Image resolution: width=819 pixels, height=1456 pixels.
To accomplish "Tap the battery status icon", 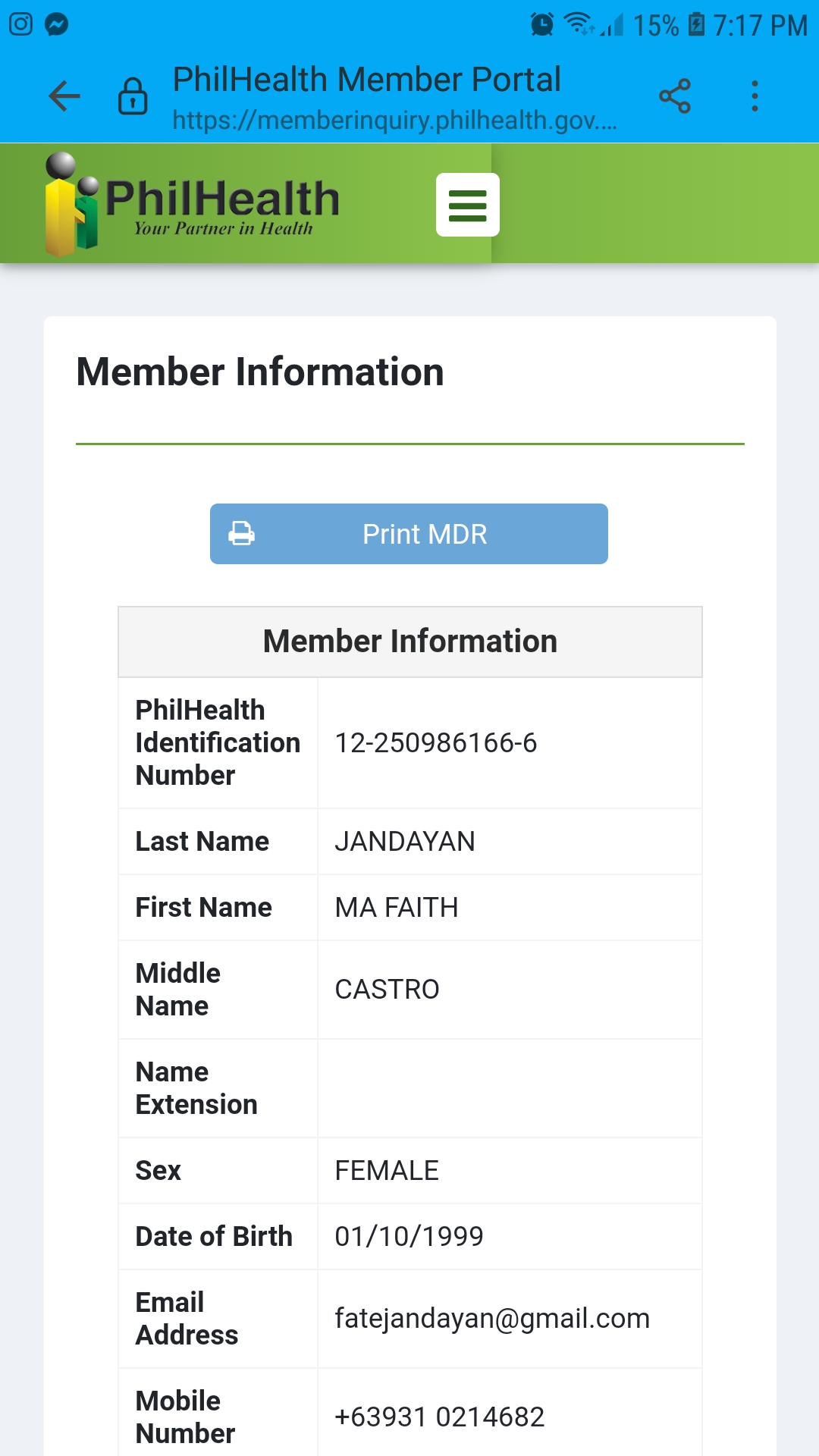I will pos(696,24).
